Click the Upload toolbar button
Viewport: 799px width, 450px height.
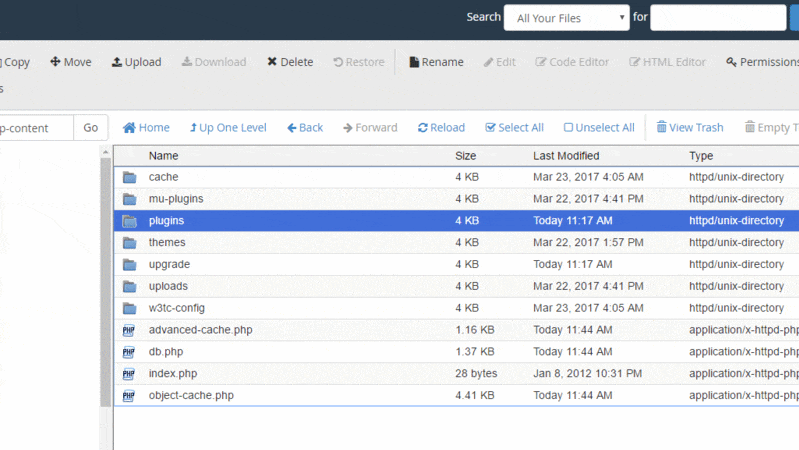[136, 62]
